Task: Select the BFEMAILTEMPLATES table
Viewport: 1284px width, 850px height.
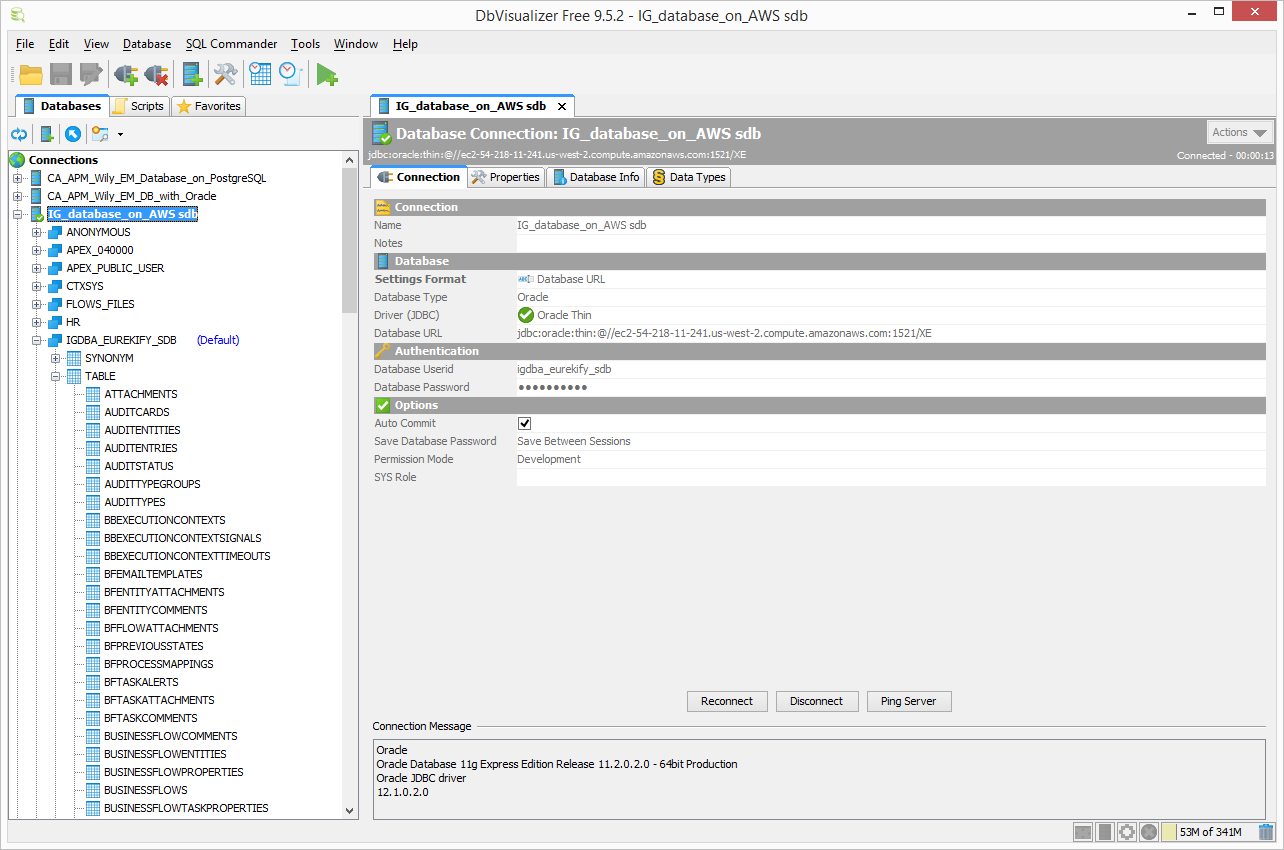Action: click(153, 574)
